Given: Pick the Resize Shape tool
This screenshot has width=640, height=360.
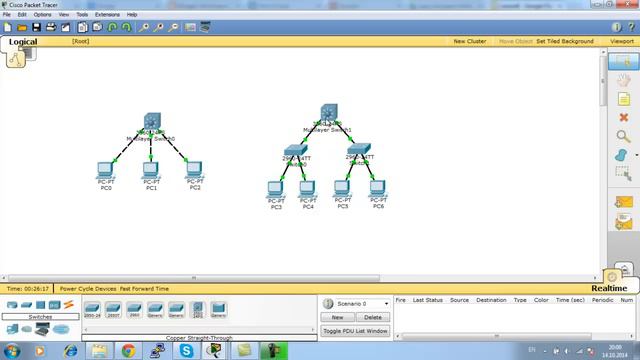Looking at the screenshot, I should (623, 173).
